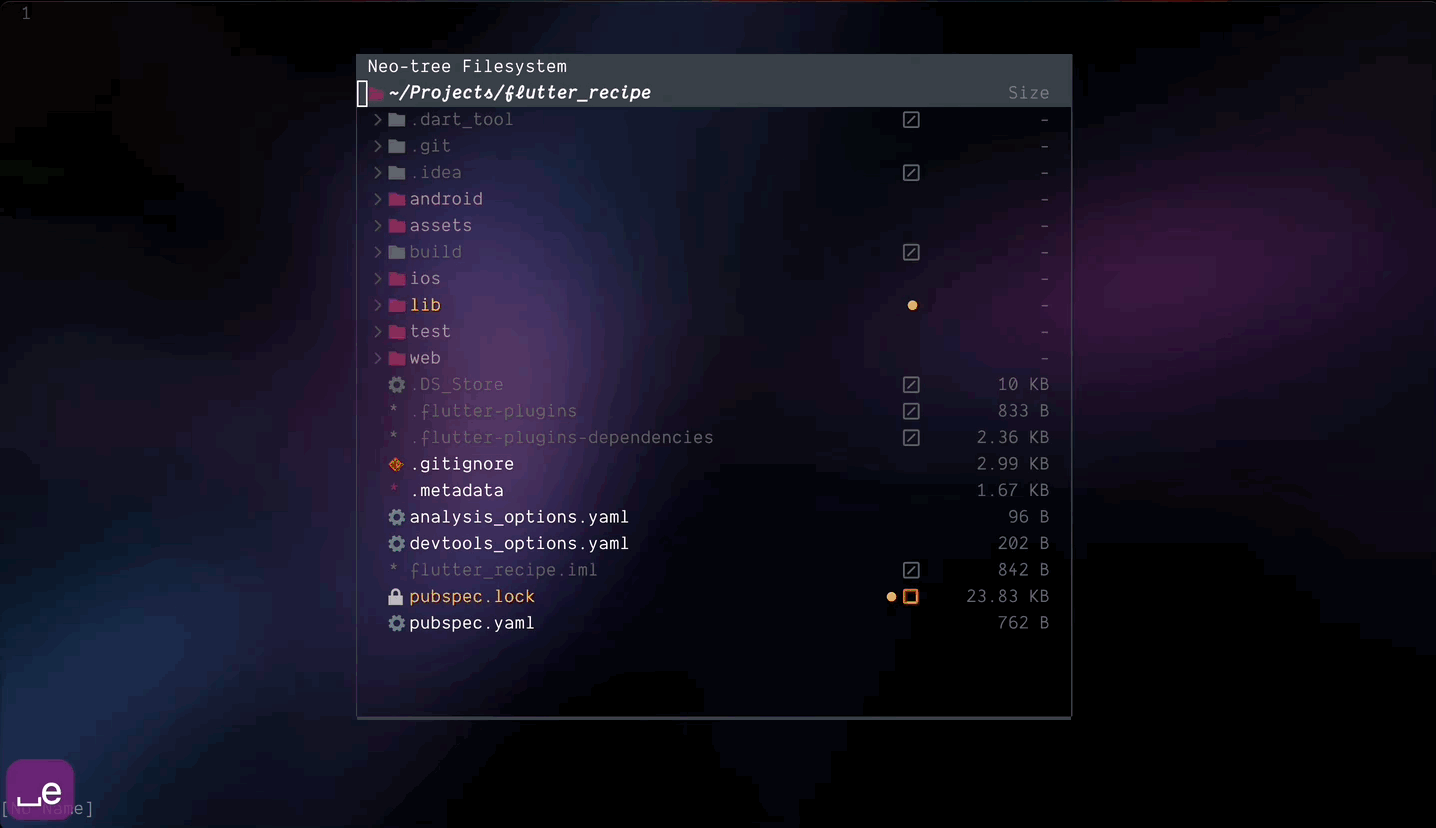Screen dimensions: 1436x828
Task: Expand the lib folder
Action: [377, 305]
